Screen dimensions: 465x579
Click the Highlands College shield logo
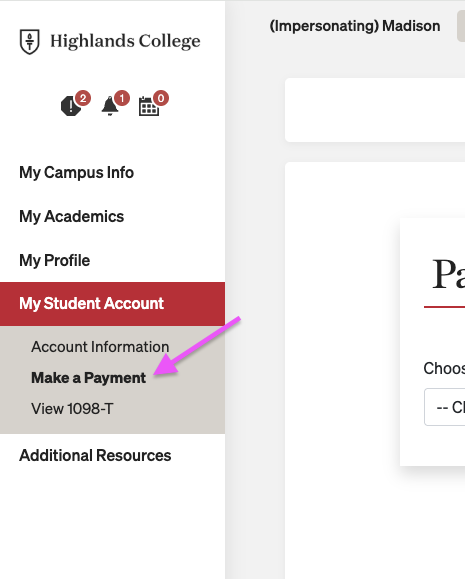[30, 41]
